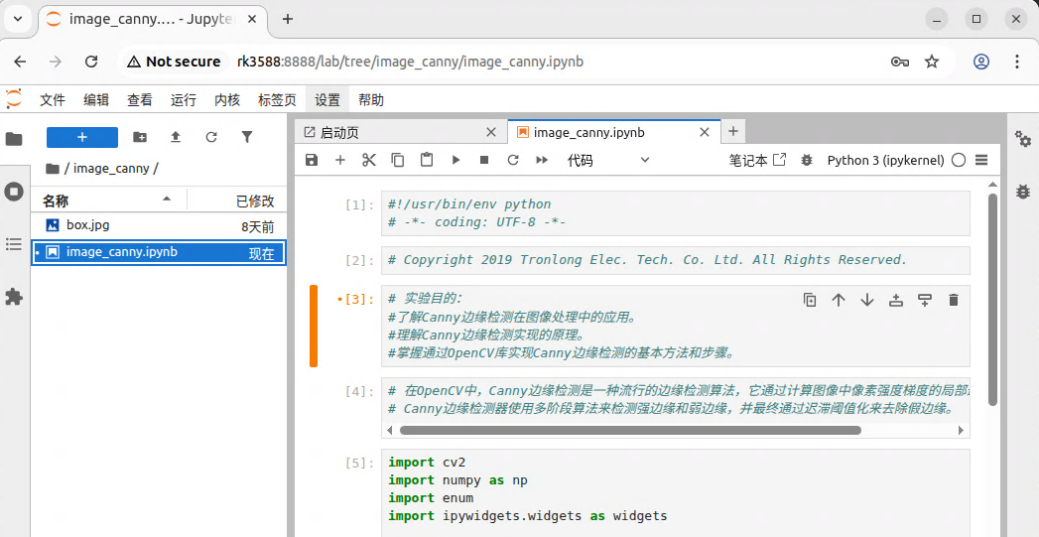Insert a cell above cell 3
Image resolution: width=1039 pixels, height=537 pixels.
pyautogui.click(x=896, y=300)
